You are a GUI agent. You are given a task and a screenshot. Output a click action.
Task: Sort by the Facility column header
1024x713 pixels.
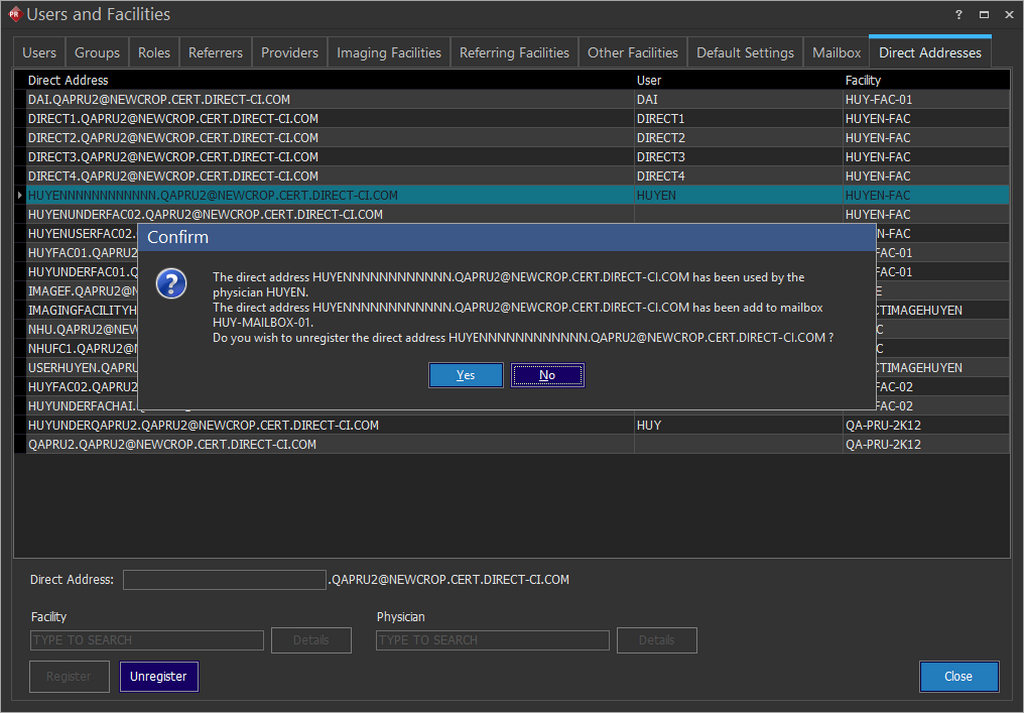(x=863, y=80)
